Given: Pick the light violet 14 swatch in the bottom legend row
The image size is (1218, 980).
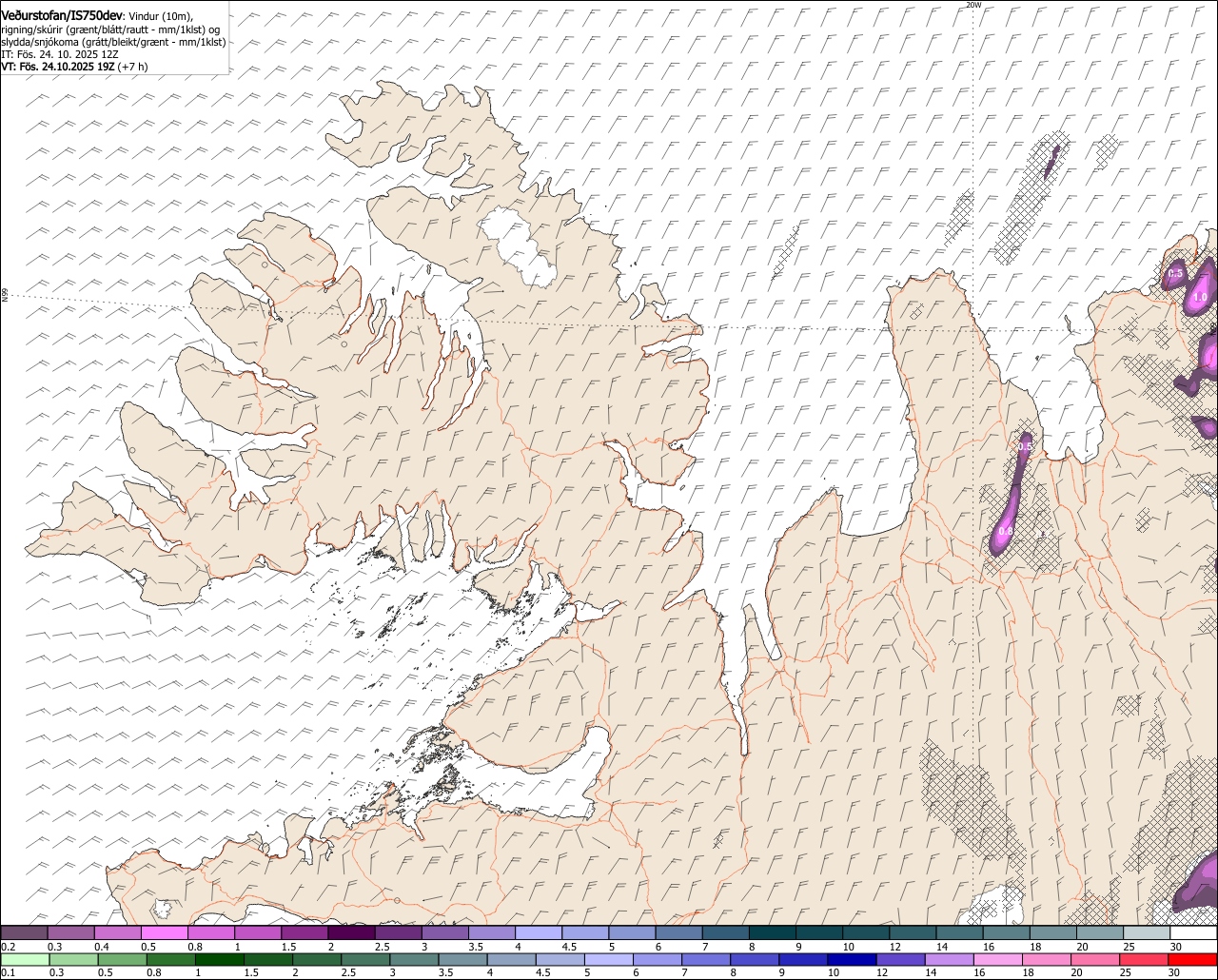Looking at the screenshot, I should (x=949, y=959).
